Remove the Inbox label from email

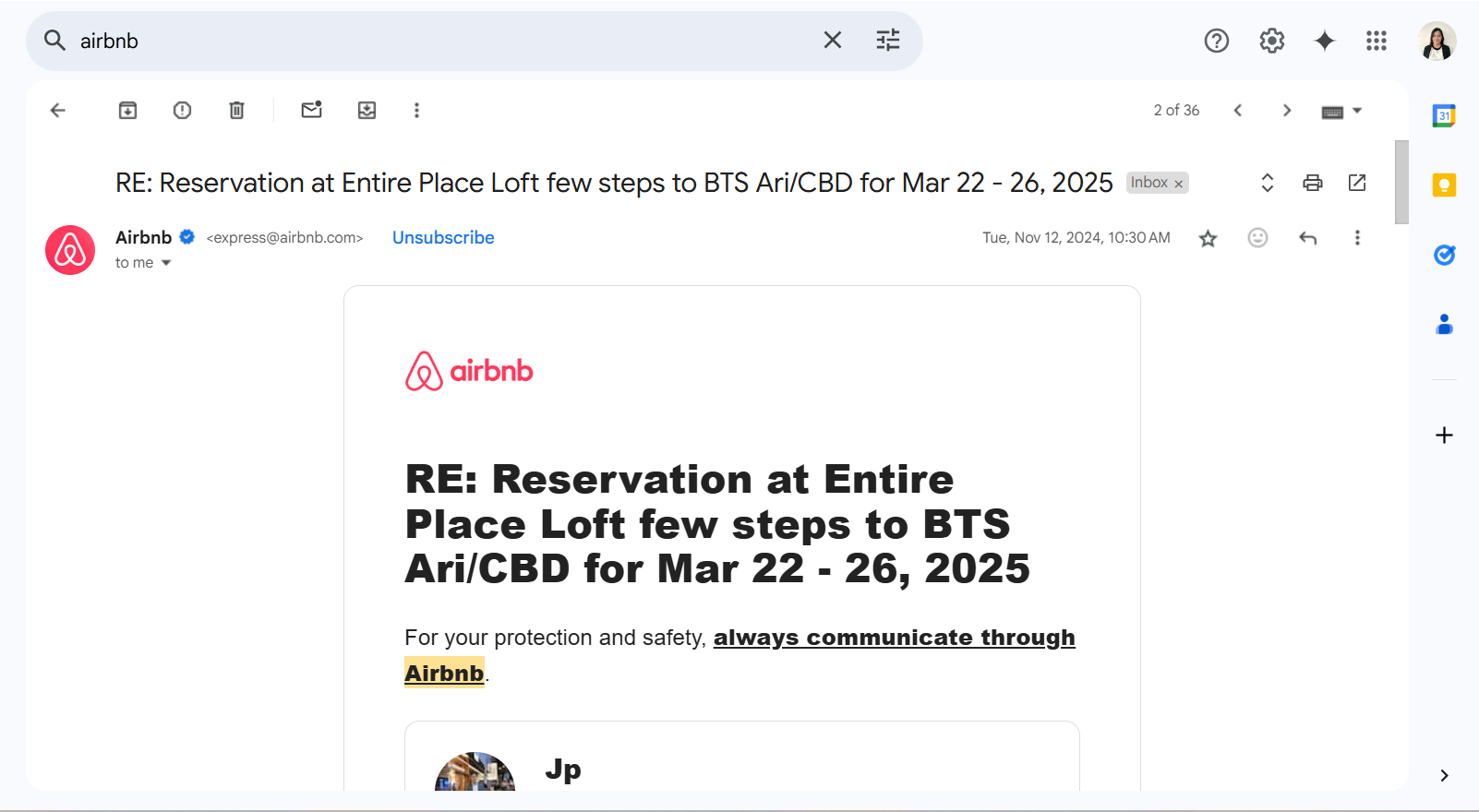click(1179, 184)
